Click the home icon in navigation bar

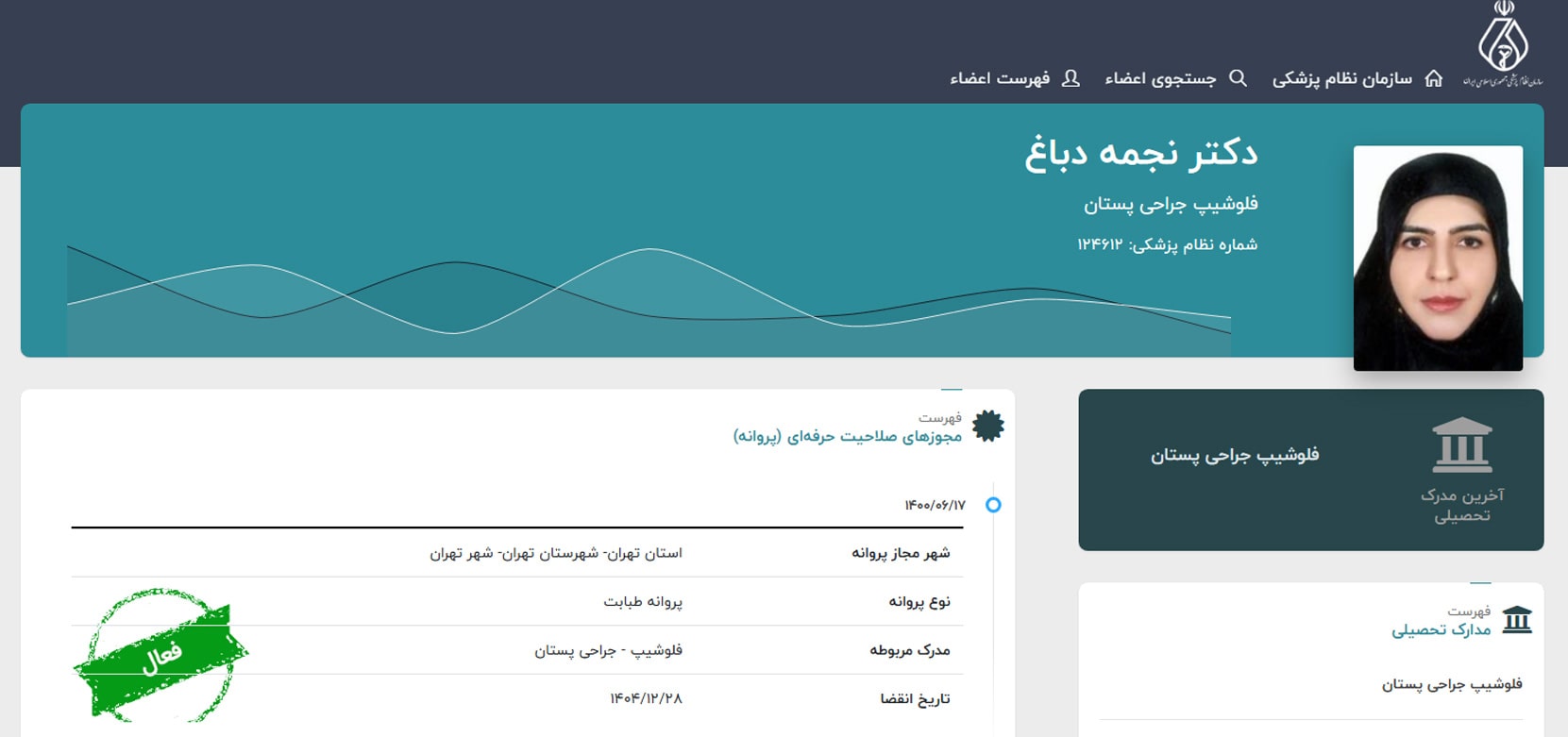[1433, 78]
